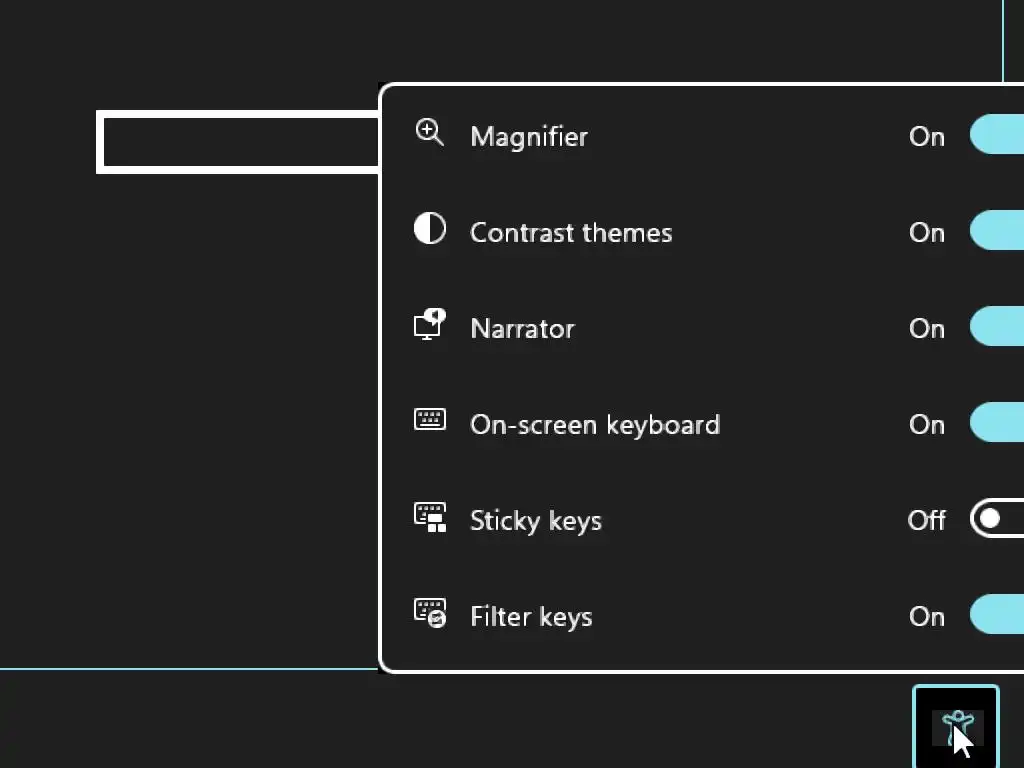Focus the white-outlined input box
This screenshot has width=1024, height=768.
pyautogui.click(x=240, y=143)
